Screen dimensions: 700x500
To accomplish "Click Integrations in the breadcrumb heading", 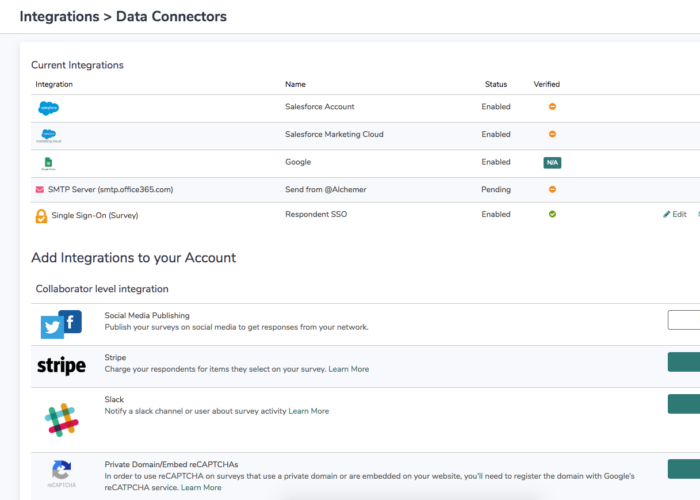I will [x=59, y=17].
